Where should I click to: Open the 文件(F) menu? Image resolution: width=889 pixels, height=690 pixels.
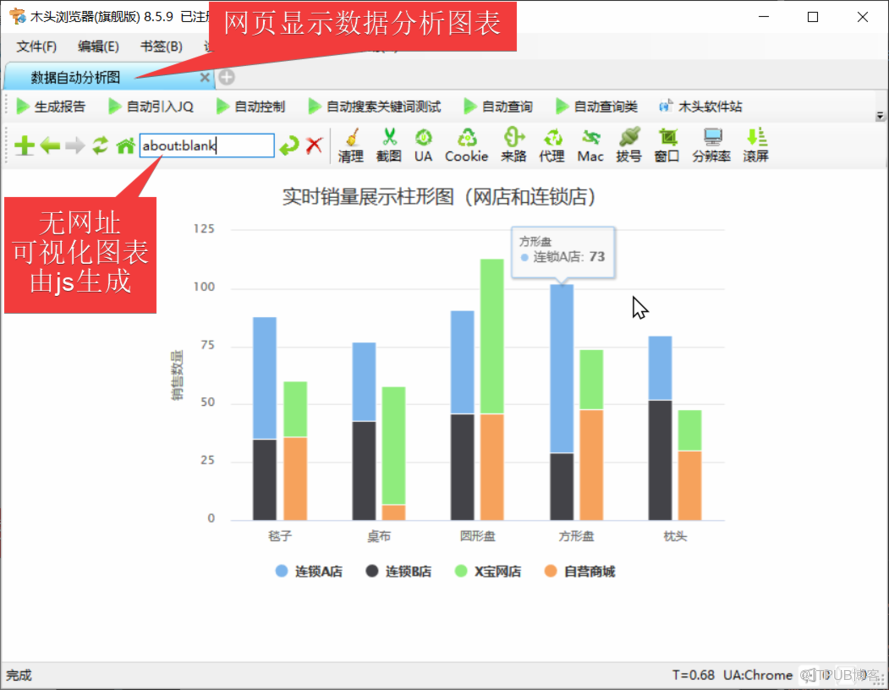tap(36, 46)
